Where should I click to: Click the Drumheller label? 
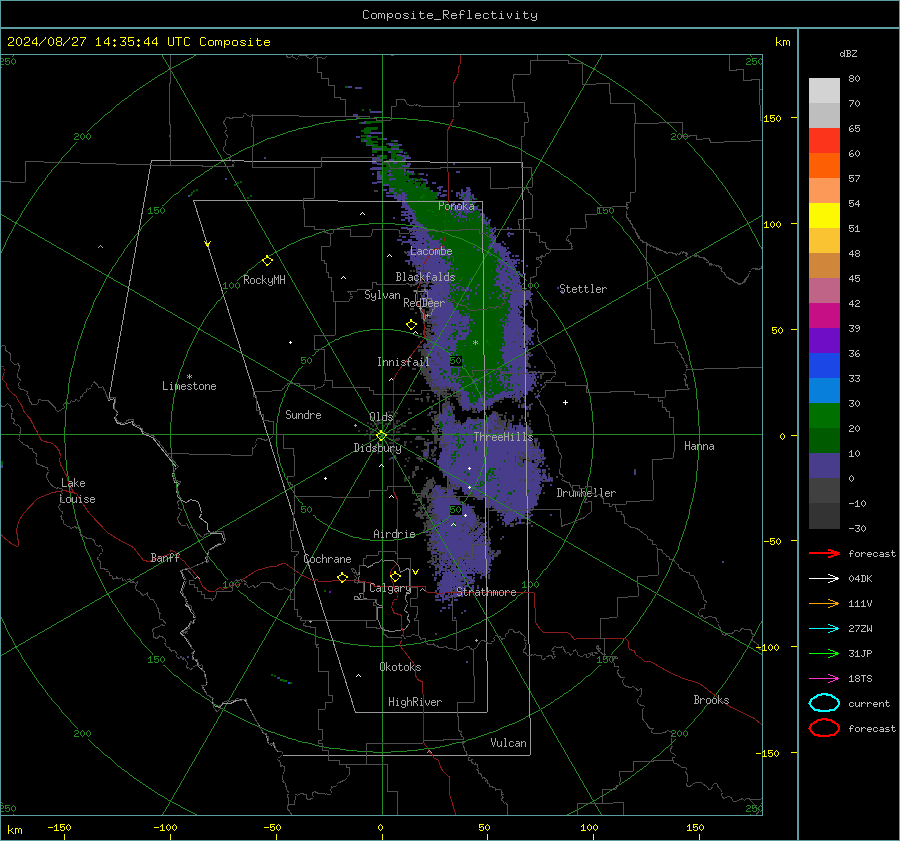pos(586,493)
